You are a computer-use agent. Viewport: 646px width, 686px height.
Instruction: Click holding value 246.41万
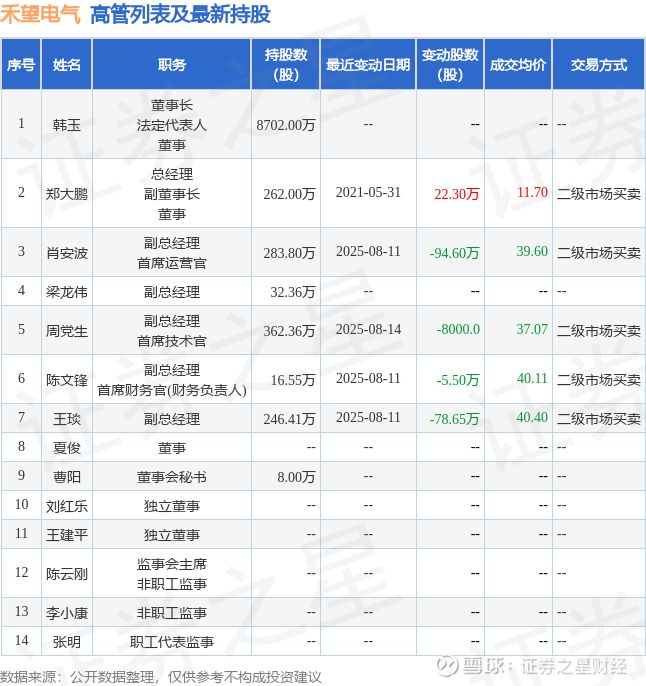point(289,419)
